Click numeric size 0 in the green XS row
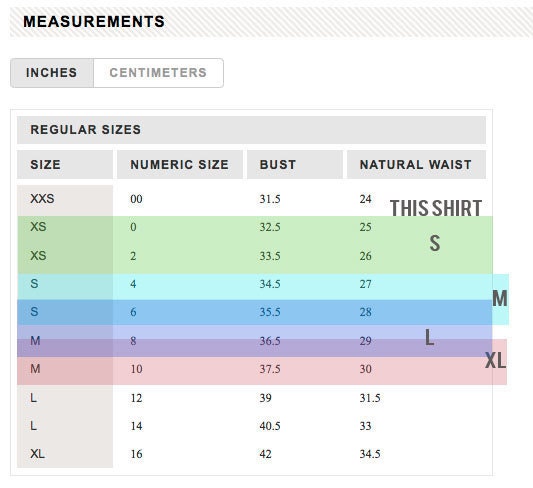The height and width of the screenshot is (488, 533). pos(133,227)
